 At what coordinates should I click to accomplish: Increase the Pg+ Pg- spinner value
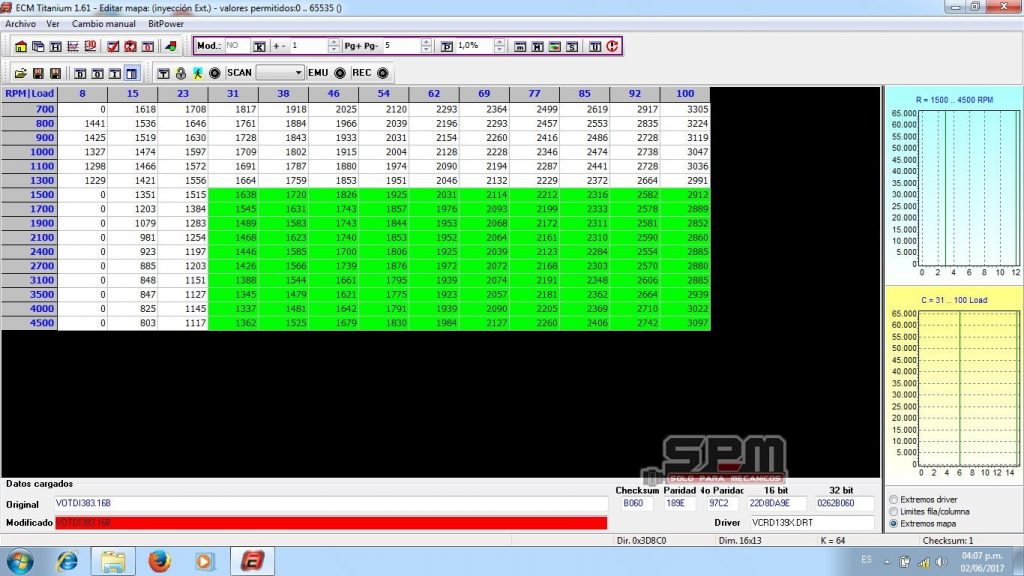tap(426, 42)
